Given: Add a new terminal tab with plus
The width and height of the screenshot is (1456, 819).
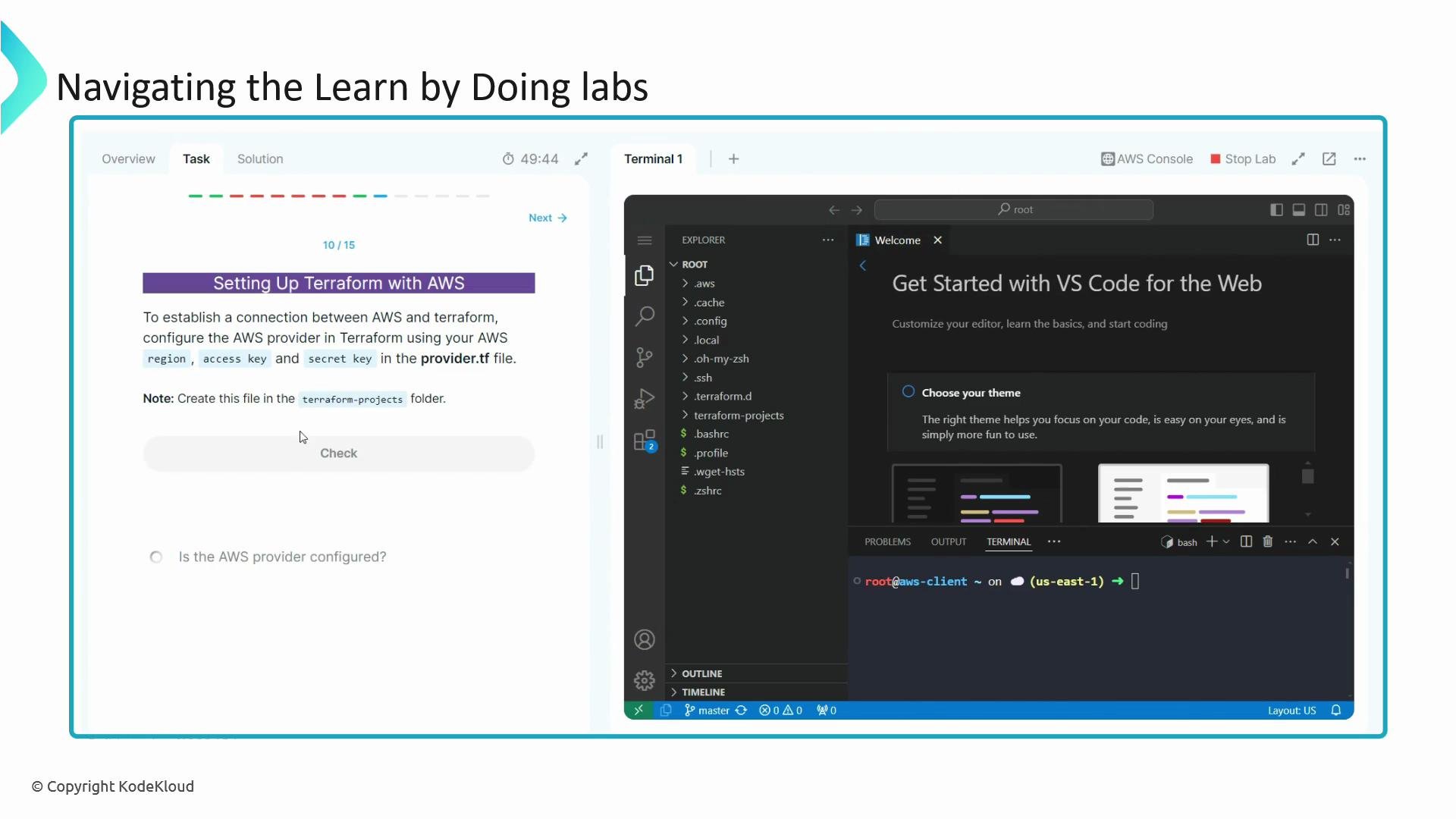Looking at the screenshot, I should tap(733, 158).
